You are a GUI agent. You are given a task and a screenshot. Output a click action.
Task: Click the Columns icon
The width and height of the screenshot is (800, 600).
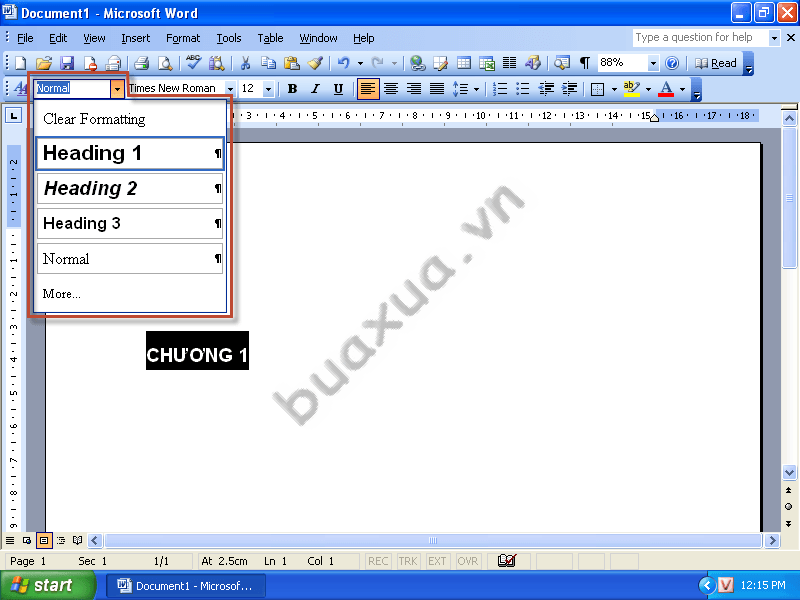coord(509,63)
